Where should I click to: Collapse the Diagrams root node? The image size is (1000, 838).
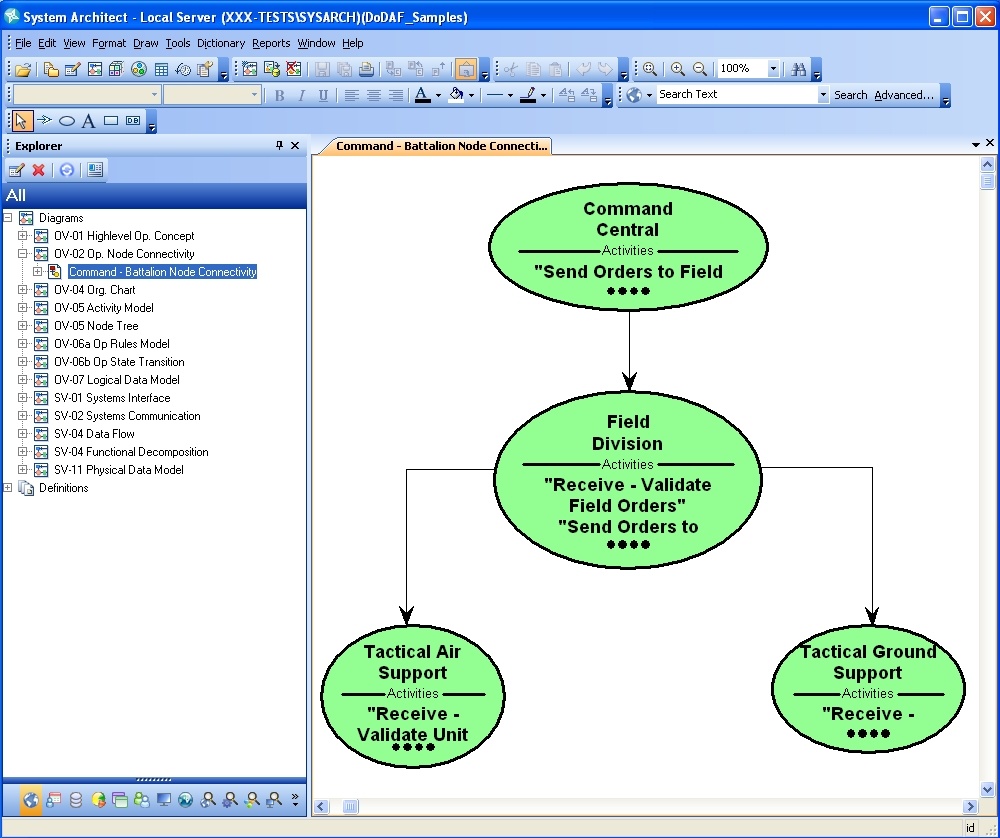8,217
